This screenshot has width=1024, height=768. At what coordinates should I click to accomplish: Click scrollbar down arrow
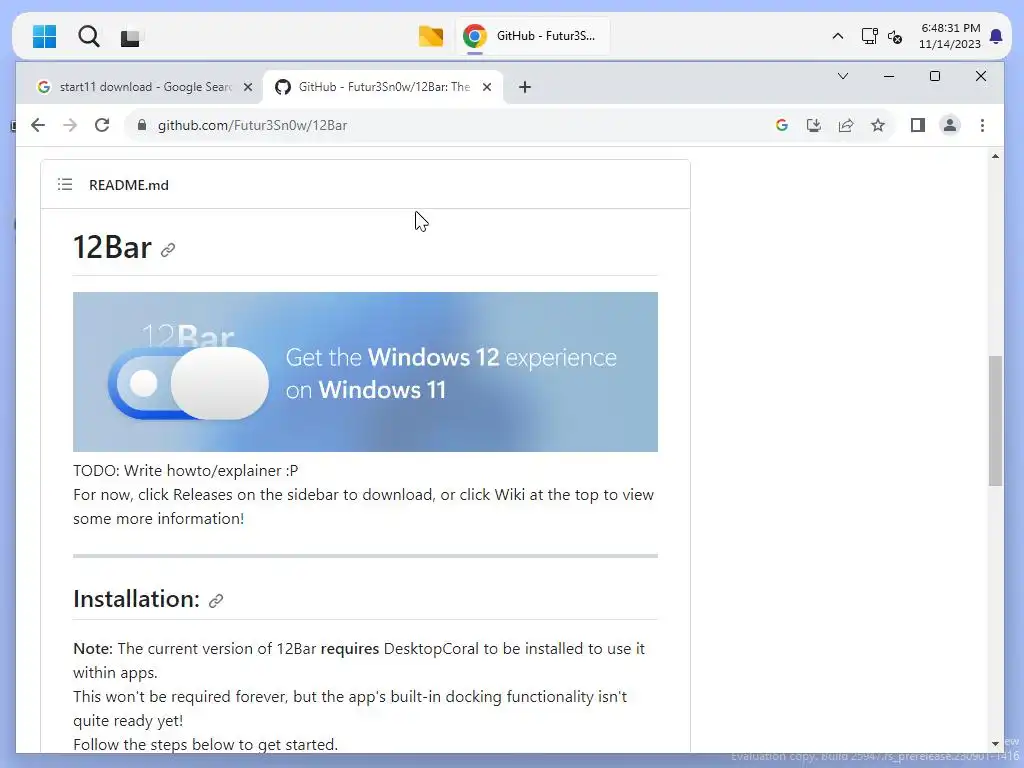click(x=995, y=744)
